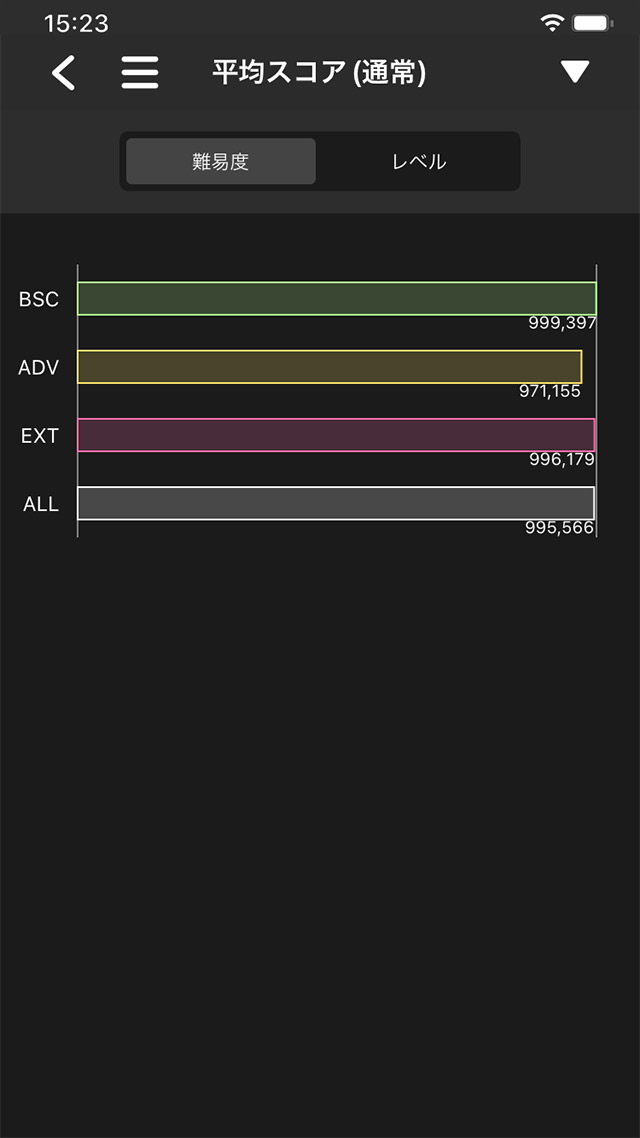Select the 難易度 segment

[221, 162]
